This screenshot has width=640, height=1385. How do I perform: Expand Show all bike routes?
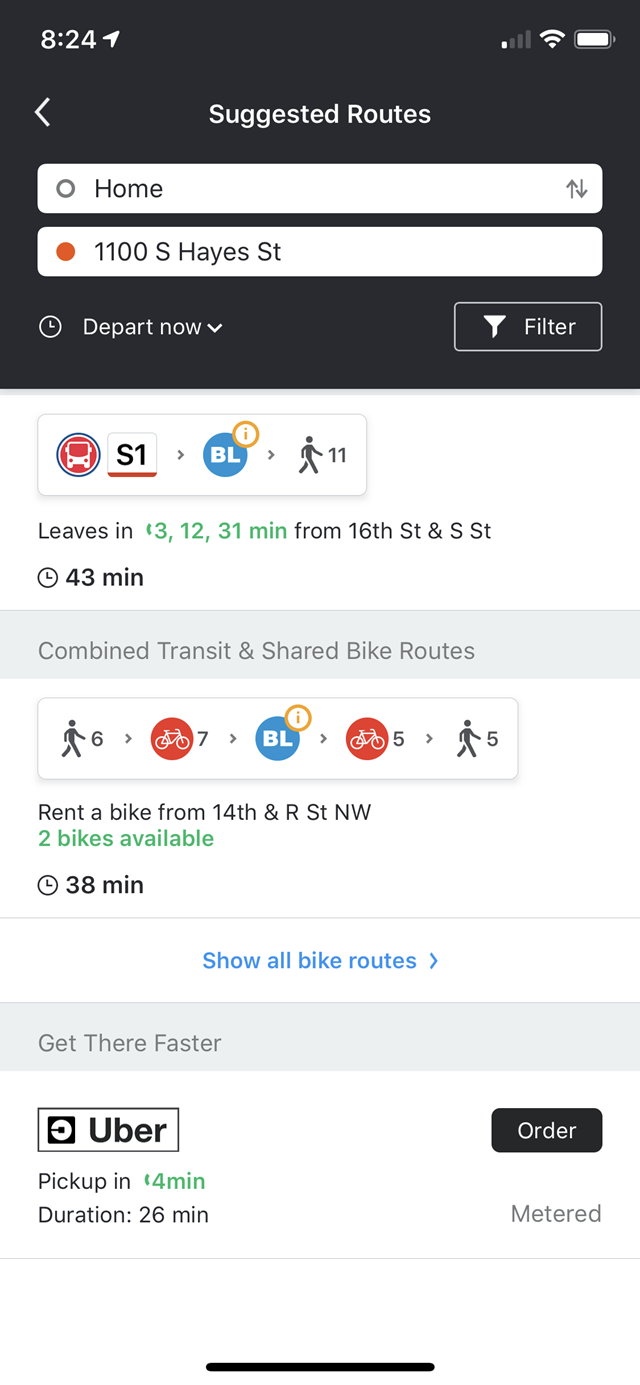pos(320,961)
